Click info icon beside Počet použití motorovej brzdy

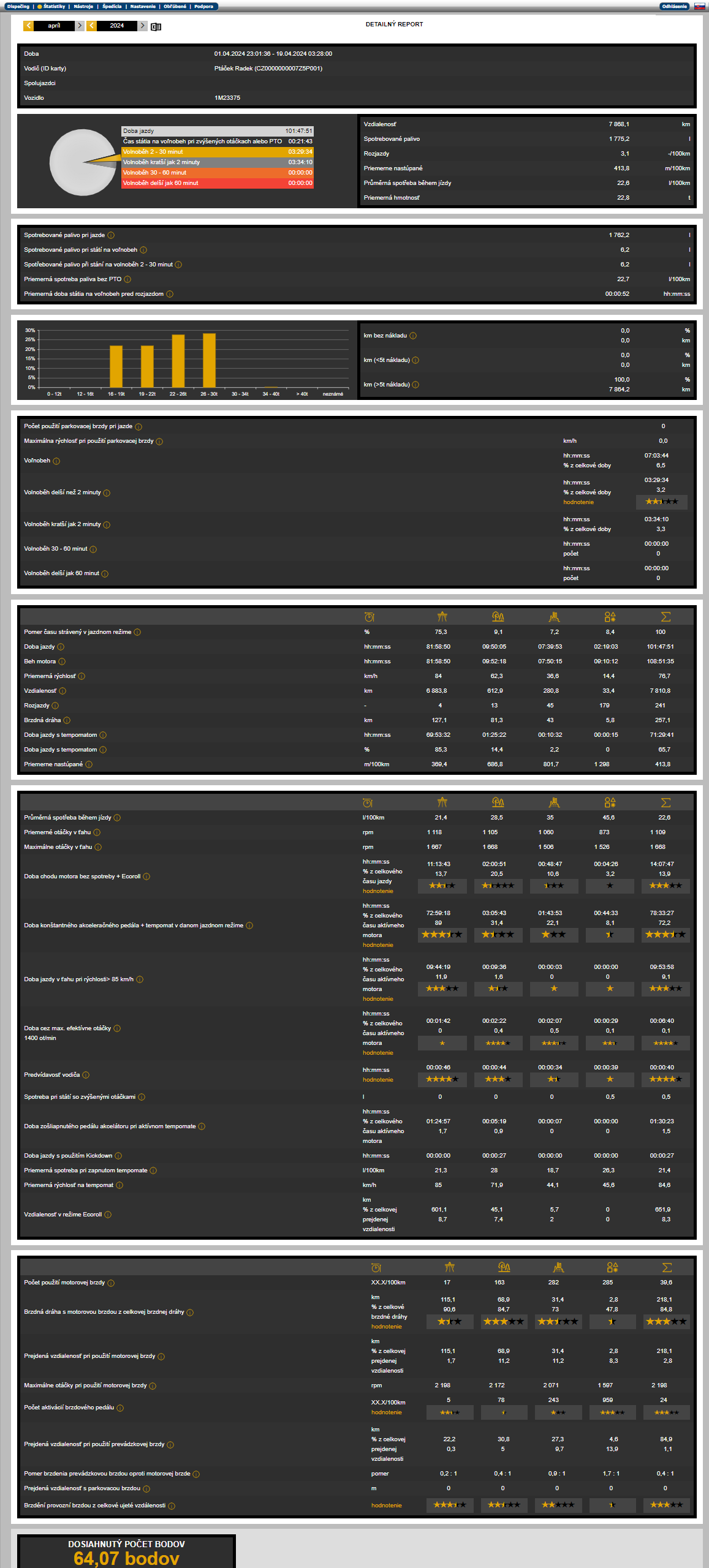click(111, 1283)
